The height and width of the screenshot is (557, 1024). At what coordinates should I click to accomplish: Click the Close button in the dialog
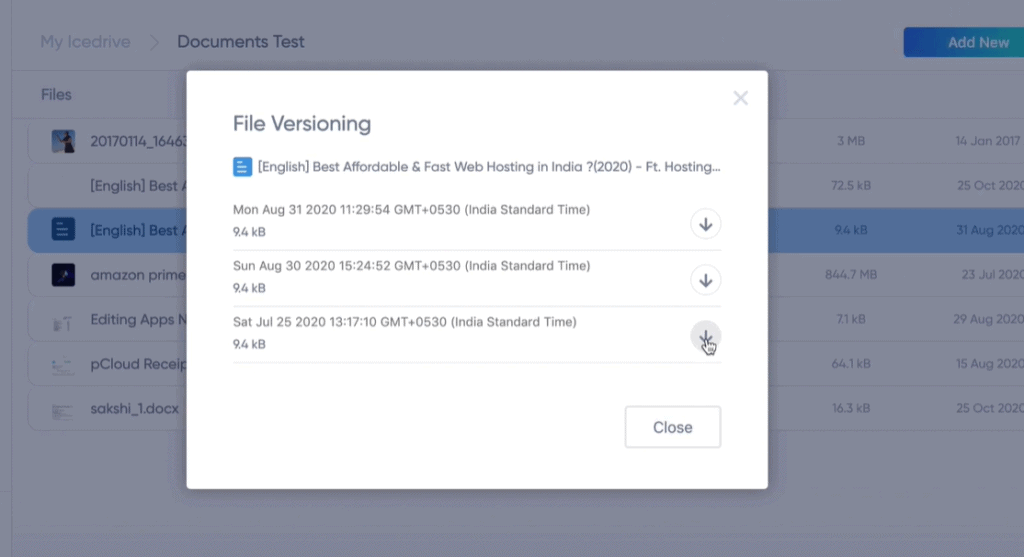(x=673, y=427)
